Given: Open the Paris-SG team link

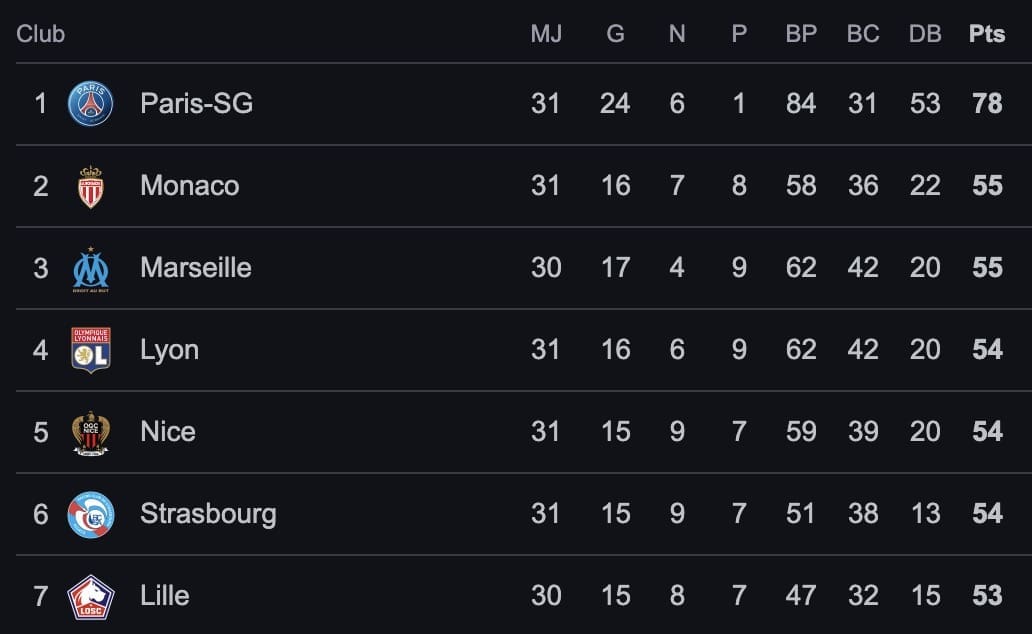Looking at the screenshot, I should click(x=196, y=103).
